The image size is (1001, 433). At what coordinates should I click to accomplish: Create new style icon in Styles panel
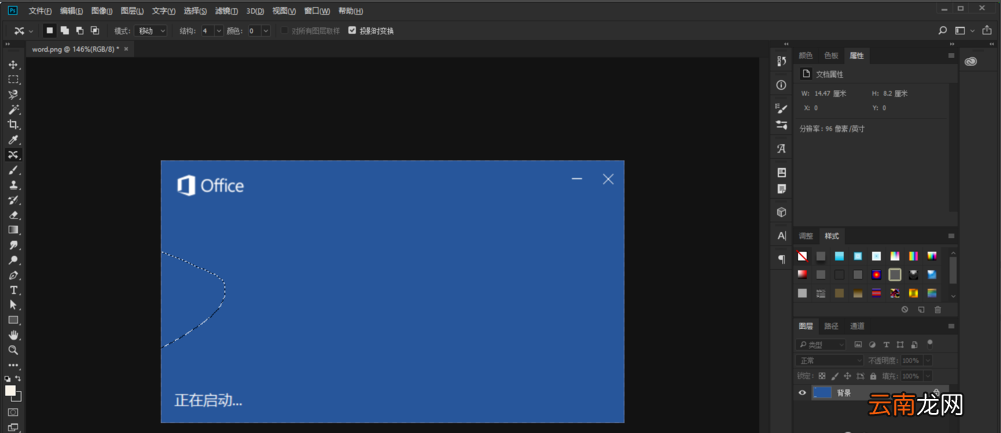(x=921, y=310)
